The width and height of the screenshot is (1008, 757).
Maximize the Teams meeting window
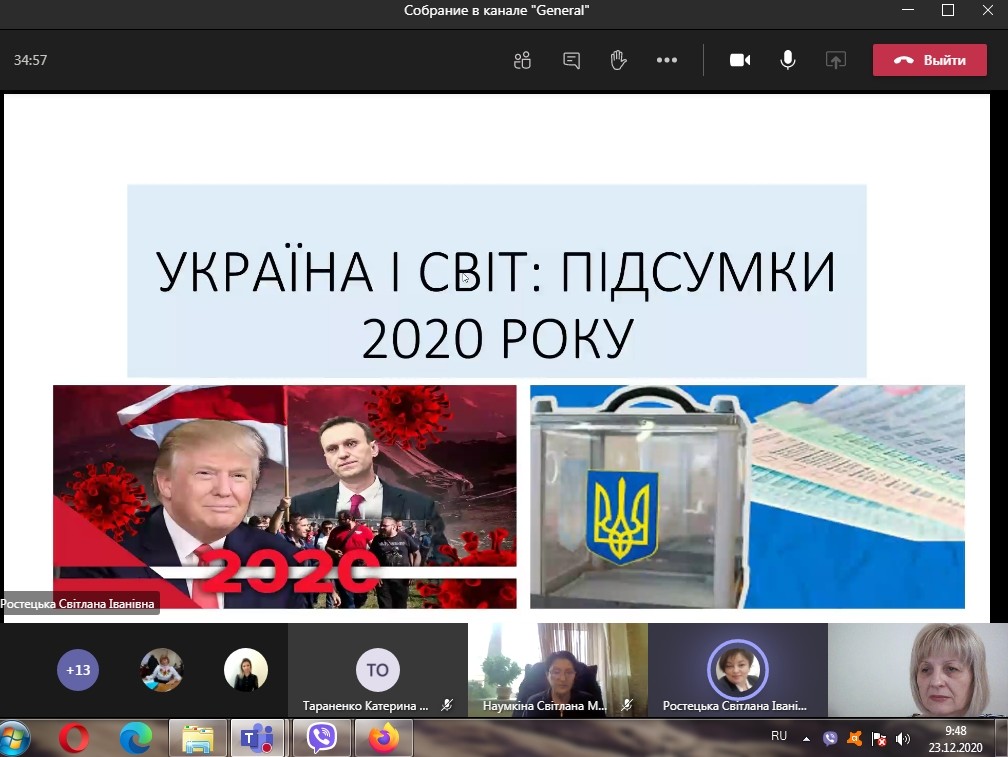(948, 10)
